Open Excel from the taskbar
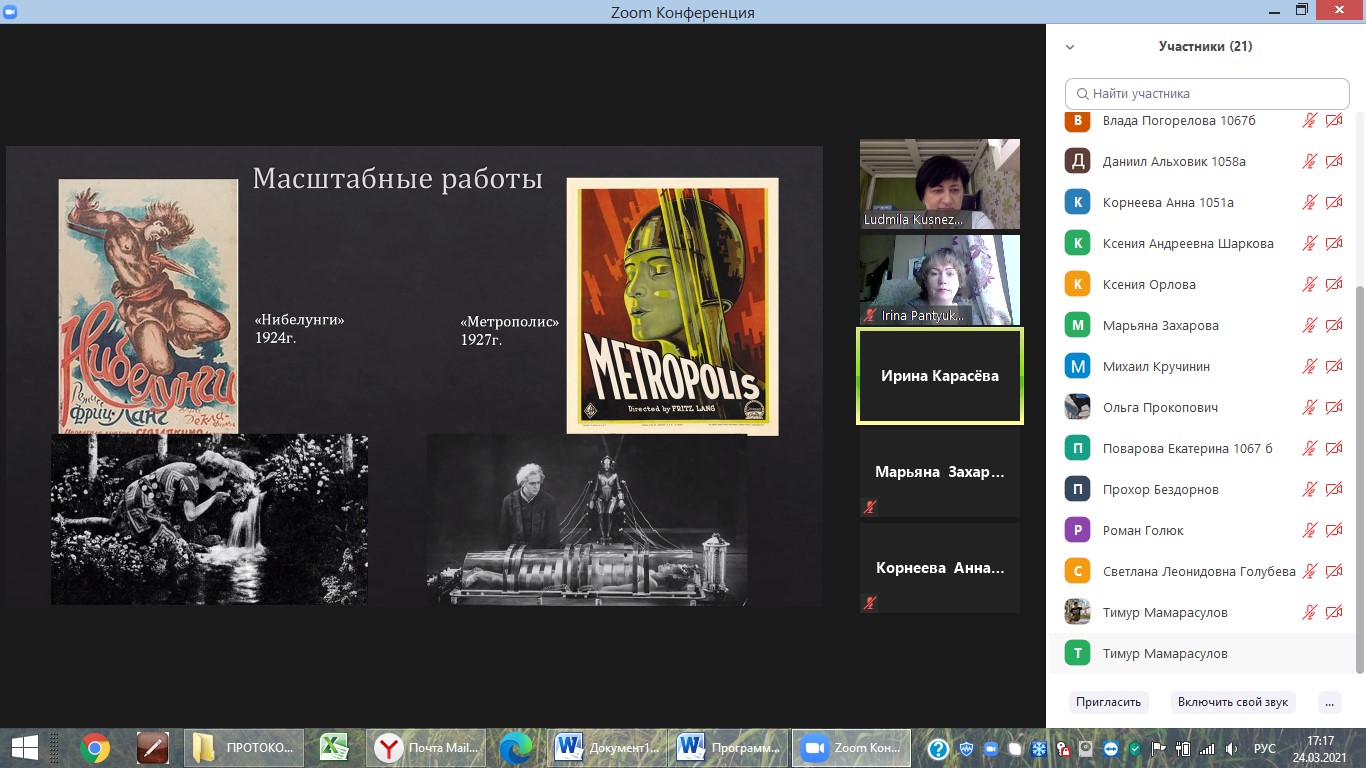Image resolution: width=1366 pixels, height=768 pixels. click(334, 747)
